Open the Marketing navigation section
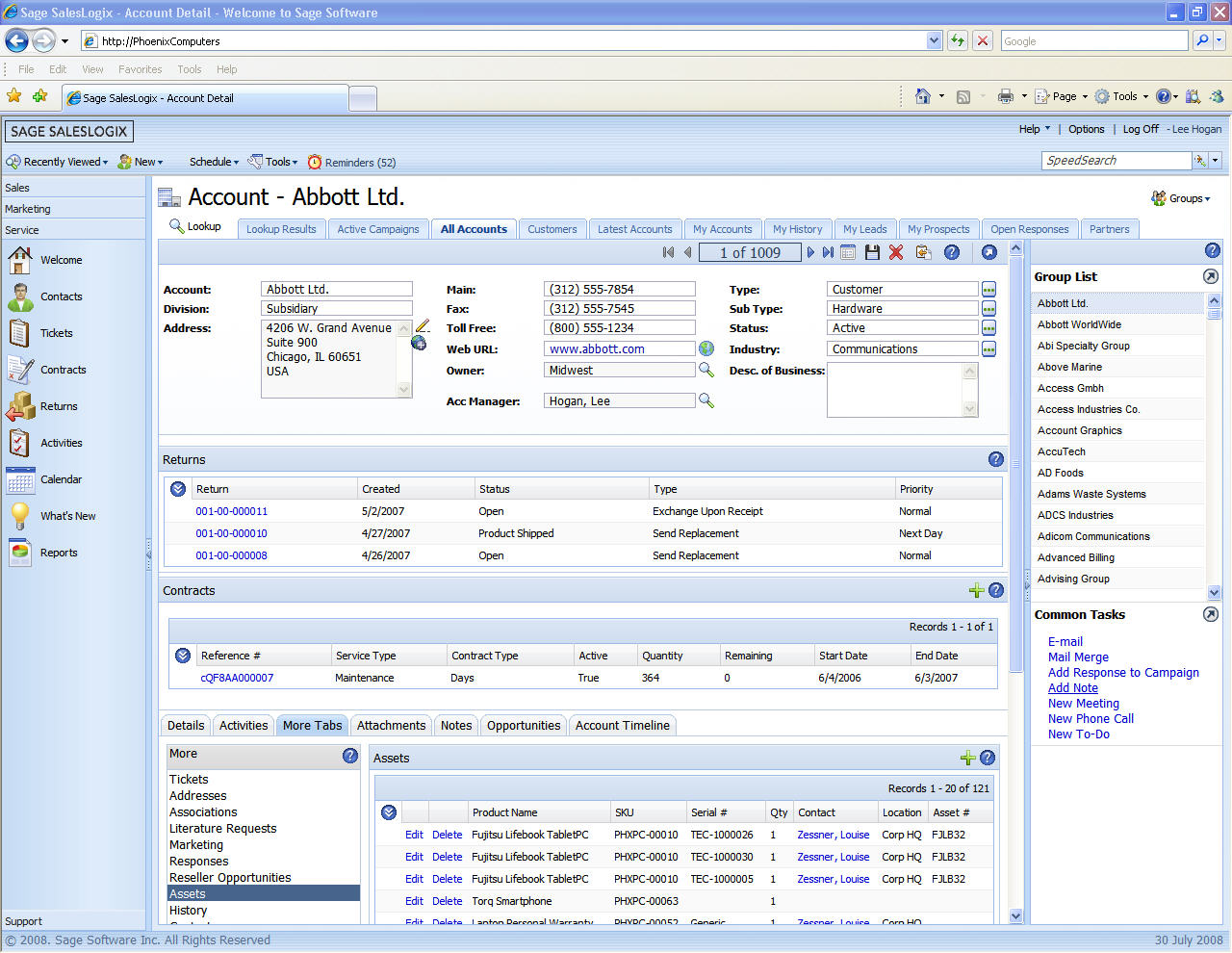 (x=73, y=209)
